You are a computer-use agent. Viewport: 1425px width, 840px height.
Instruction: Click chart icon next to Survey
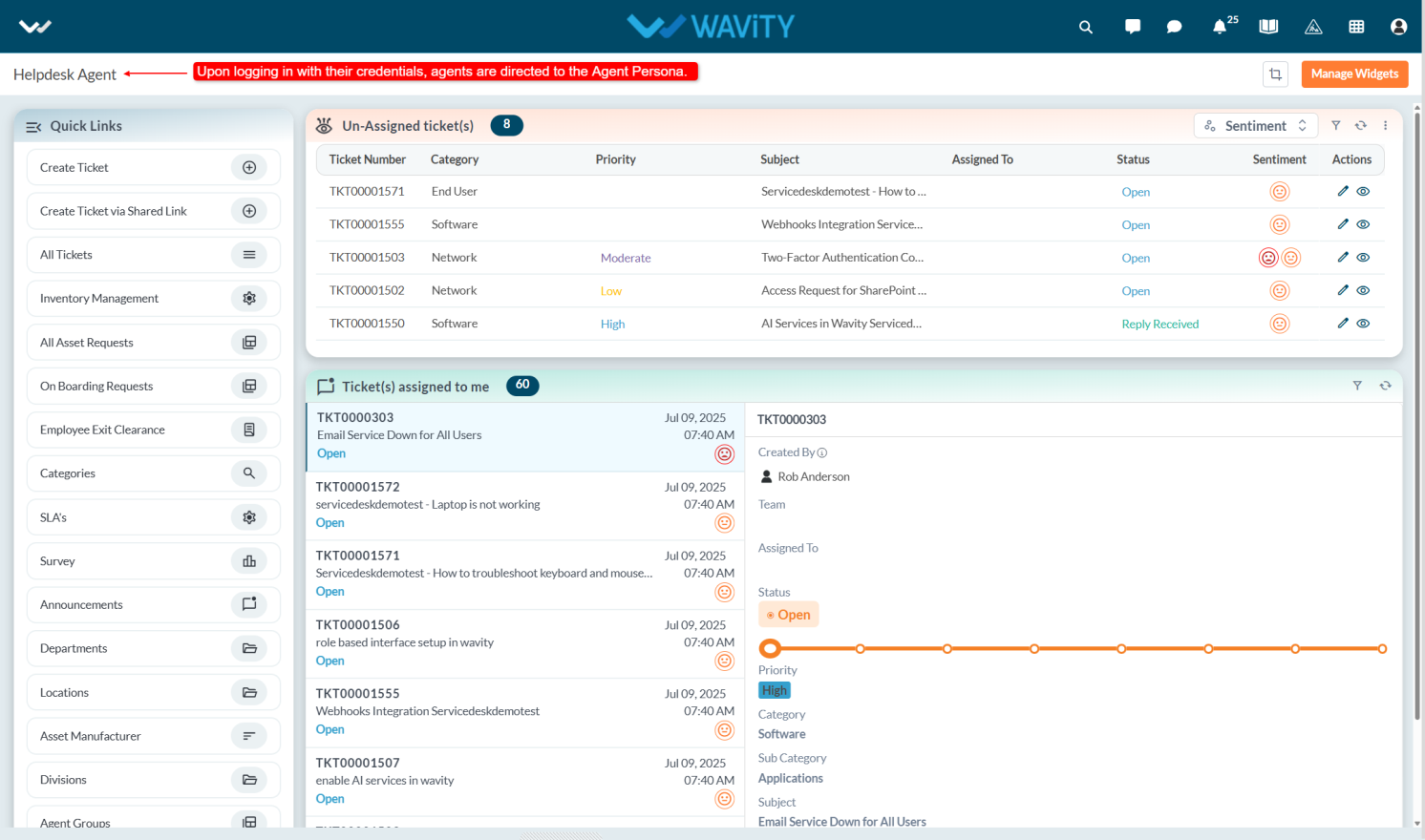[249, 561]
